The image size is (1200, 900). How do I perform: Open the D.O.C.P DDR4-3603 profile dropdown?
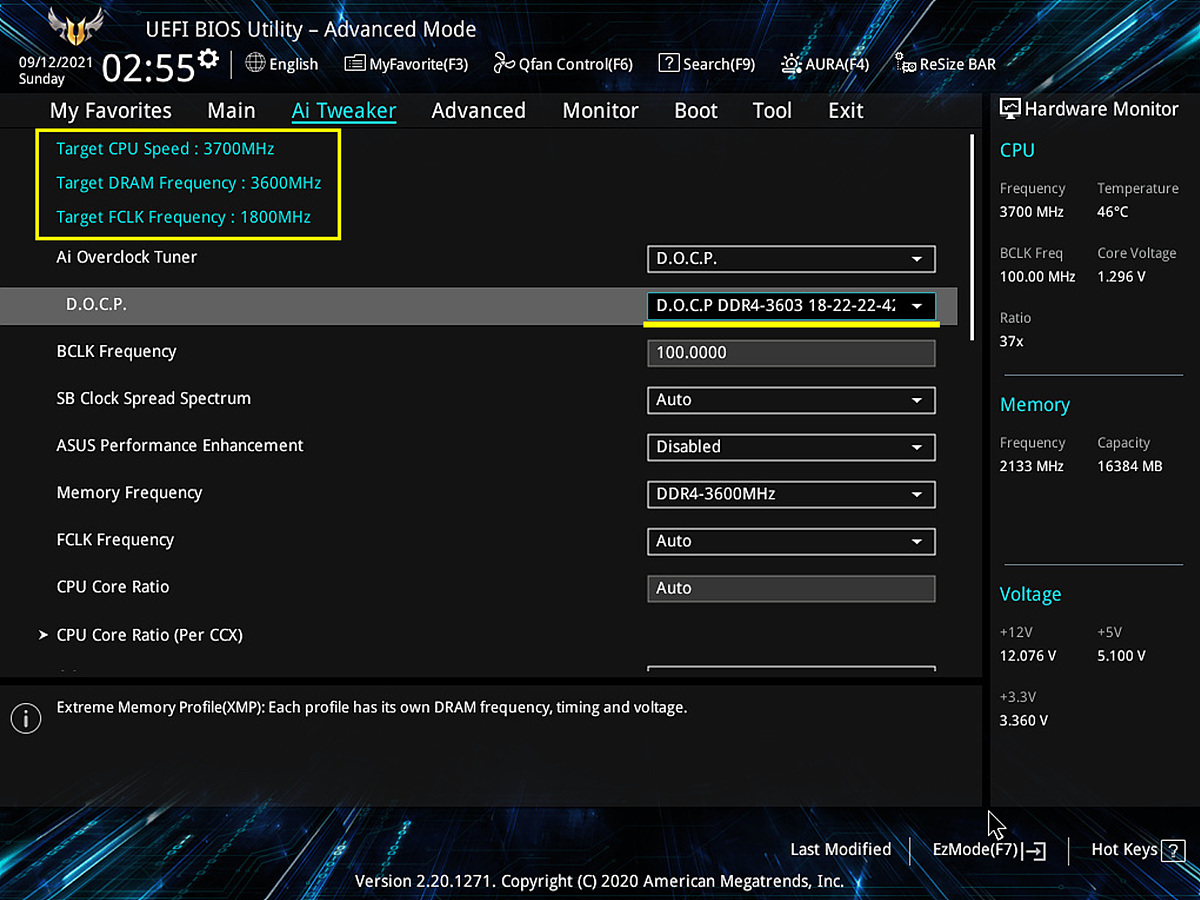pyautogui.click(x=791, y=306)
